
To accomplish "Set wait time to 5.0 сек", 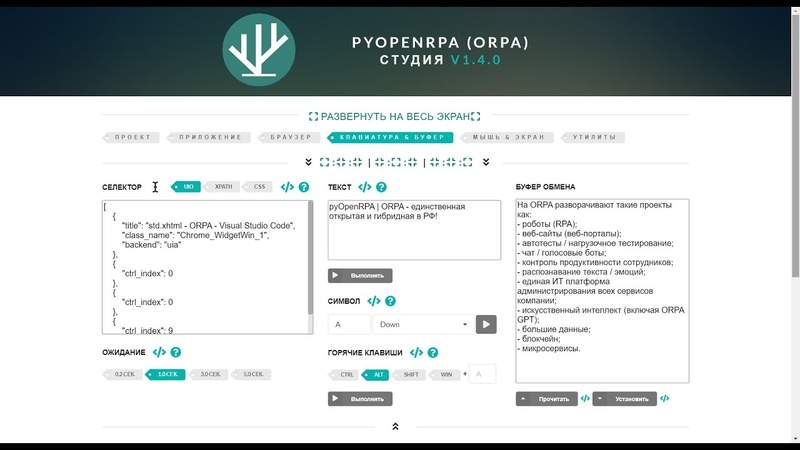I will coord(251,374).
